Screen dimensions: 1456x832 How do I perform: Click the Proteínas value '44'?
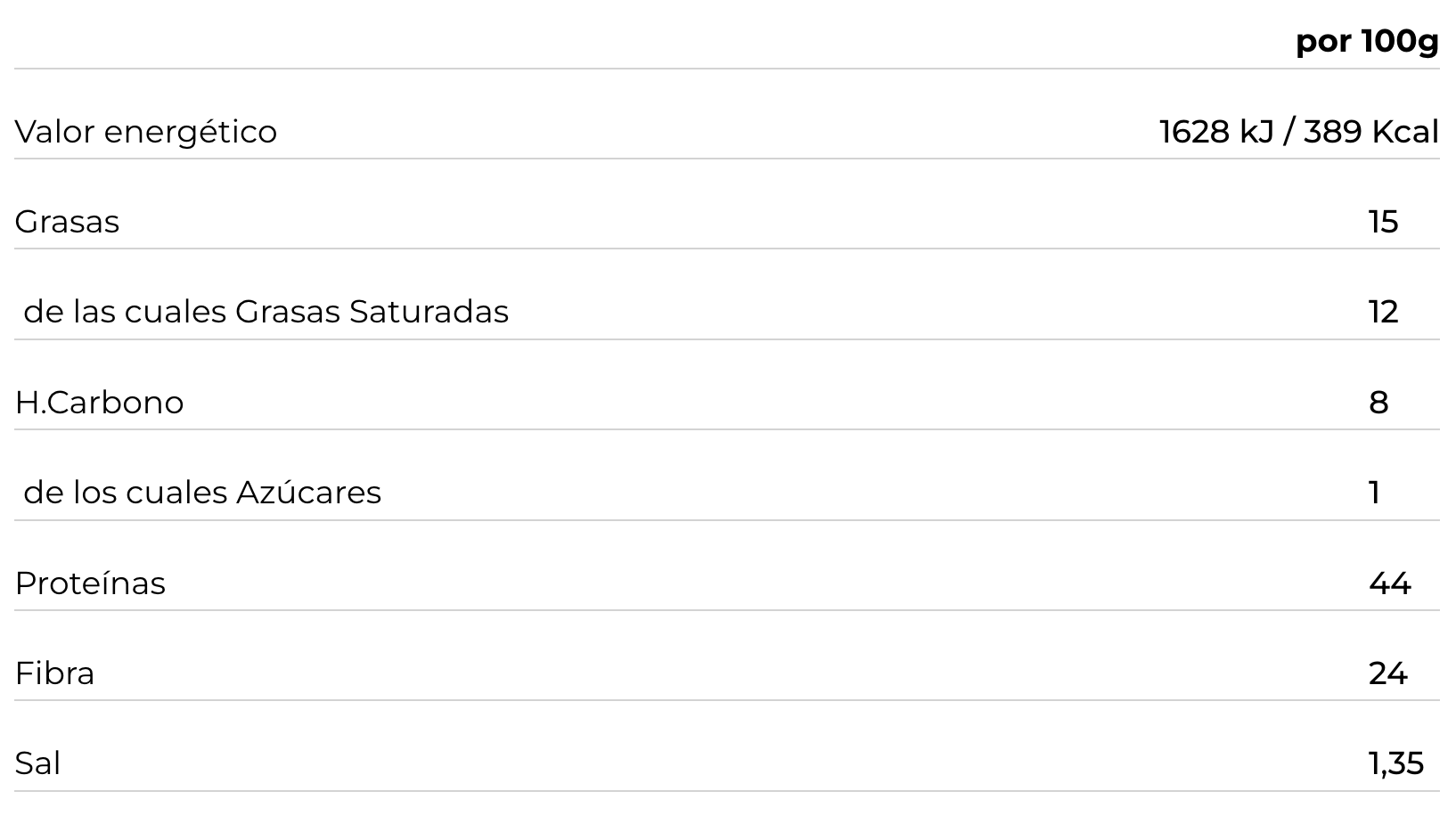pos(1389,583)
